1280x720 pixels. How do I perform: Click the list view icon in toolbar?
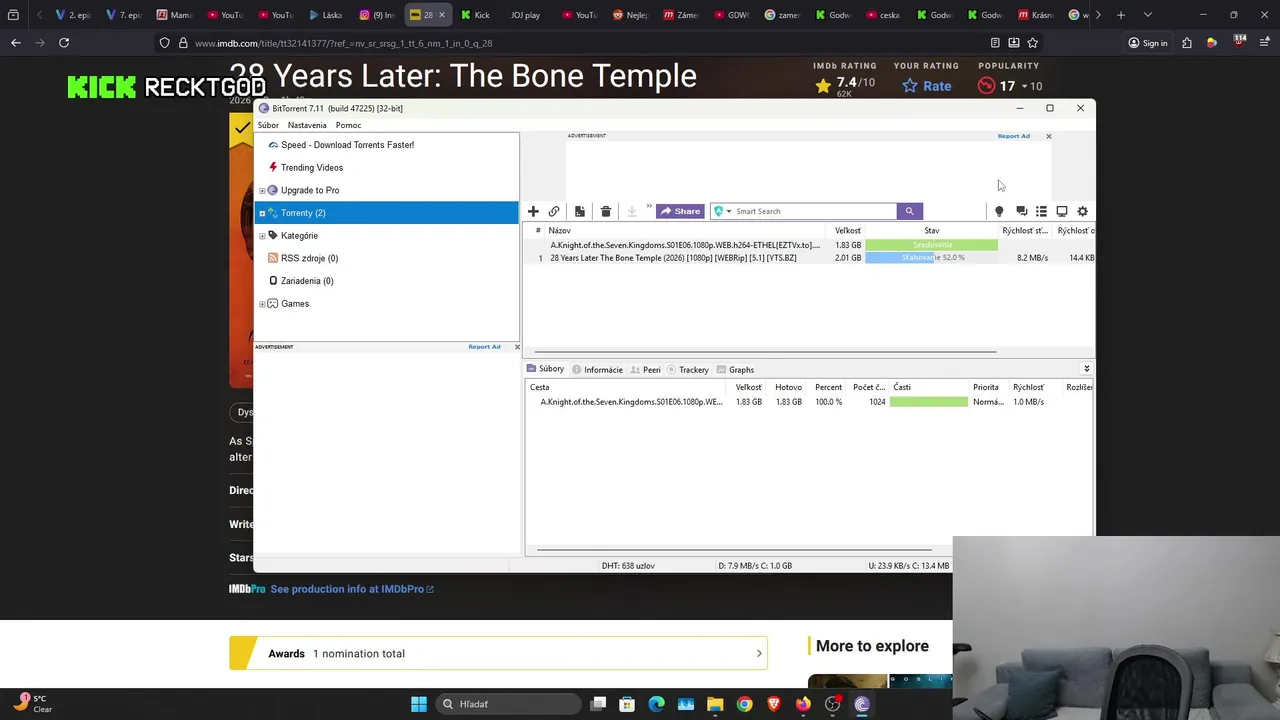1041,211
